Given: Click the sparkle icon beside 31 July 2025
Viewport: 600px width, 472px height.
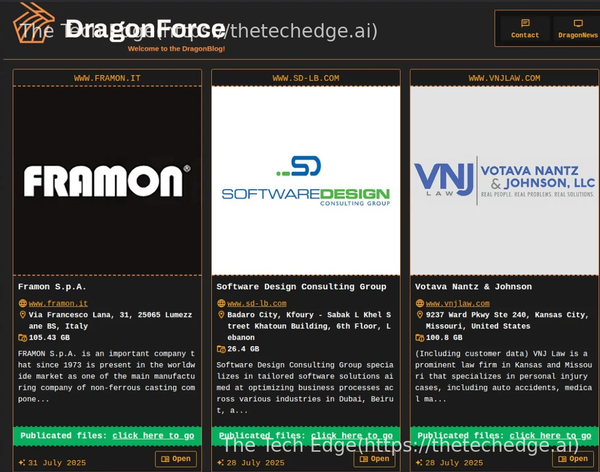Looking at the screenshot, I should [x=22, y=462].
